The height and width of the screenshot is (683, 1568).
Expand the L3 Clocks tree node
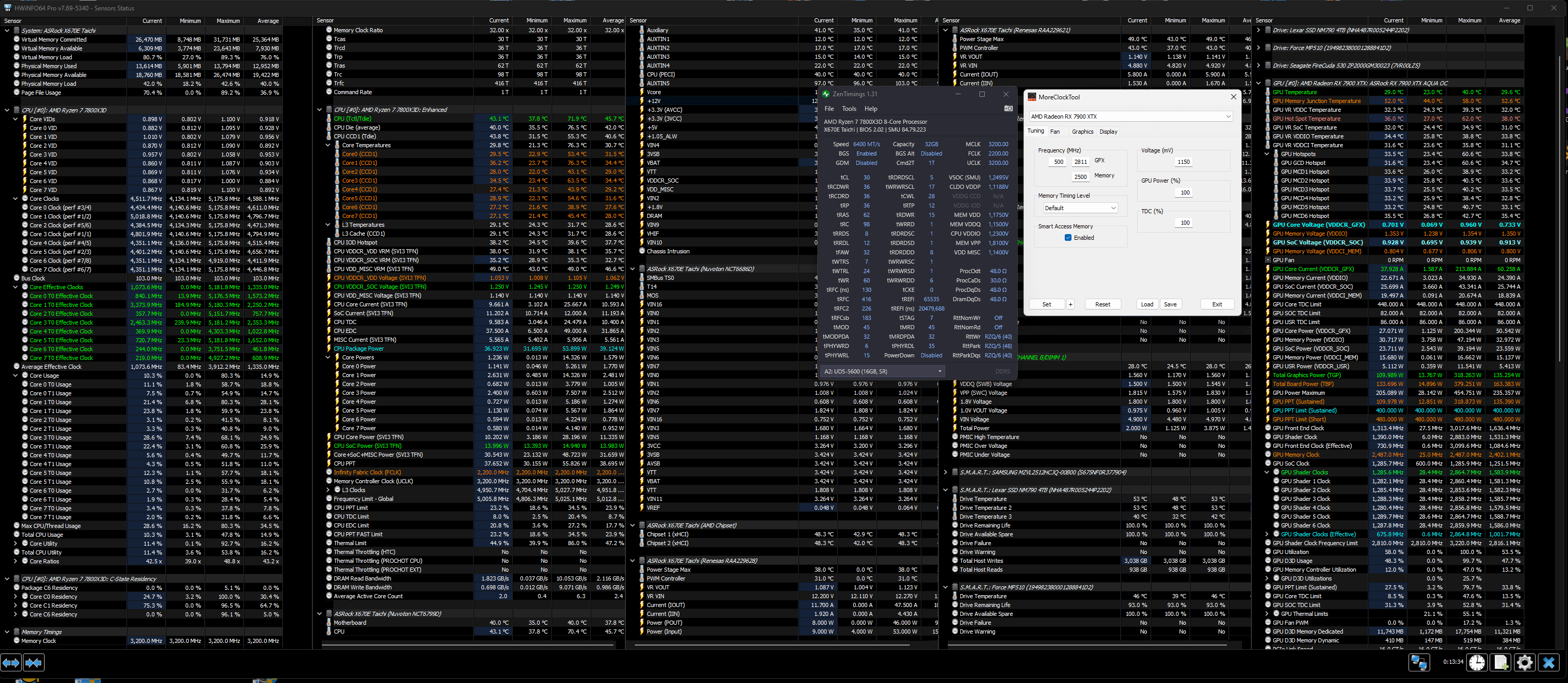(x=328, y=490)
